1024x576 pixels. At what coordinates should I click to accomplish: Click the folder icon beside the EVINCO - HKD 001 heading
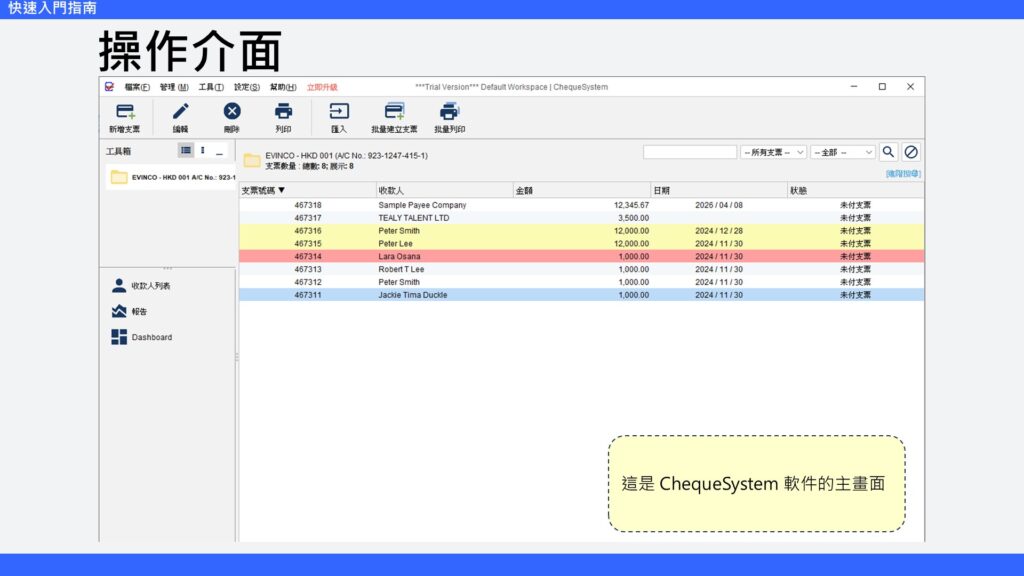252,160
